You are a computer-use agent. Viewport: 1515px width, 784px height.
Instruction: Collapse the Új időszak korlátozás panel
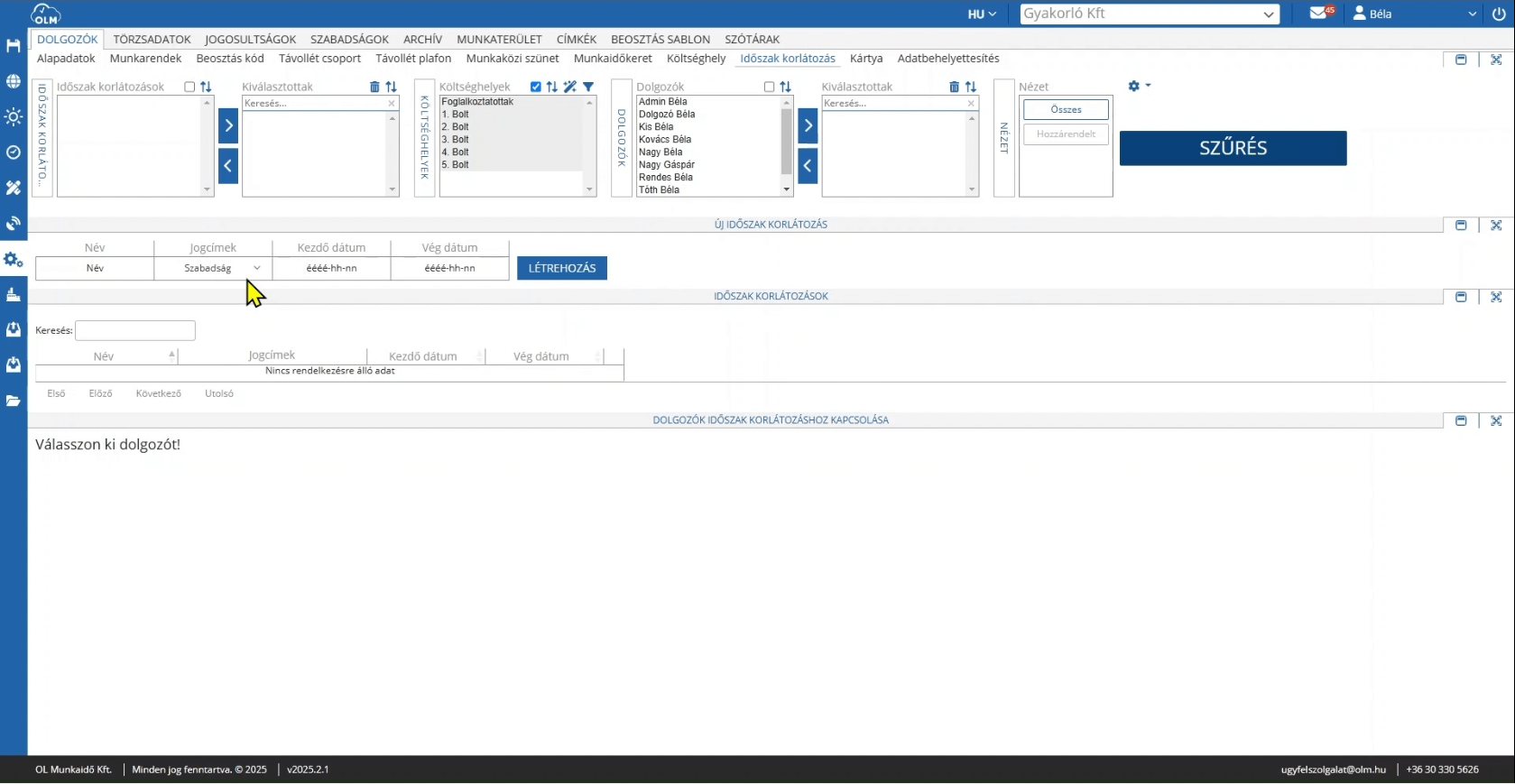point(1461,225)
